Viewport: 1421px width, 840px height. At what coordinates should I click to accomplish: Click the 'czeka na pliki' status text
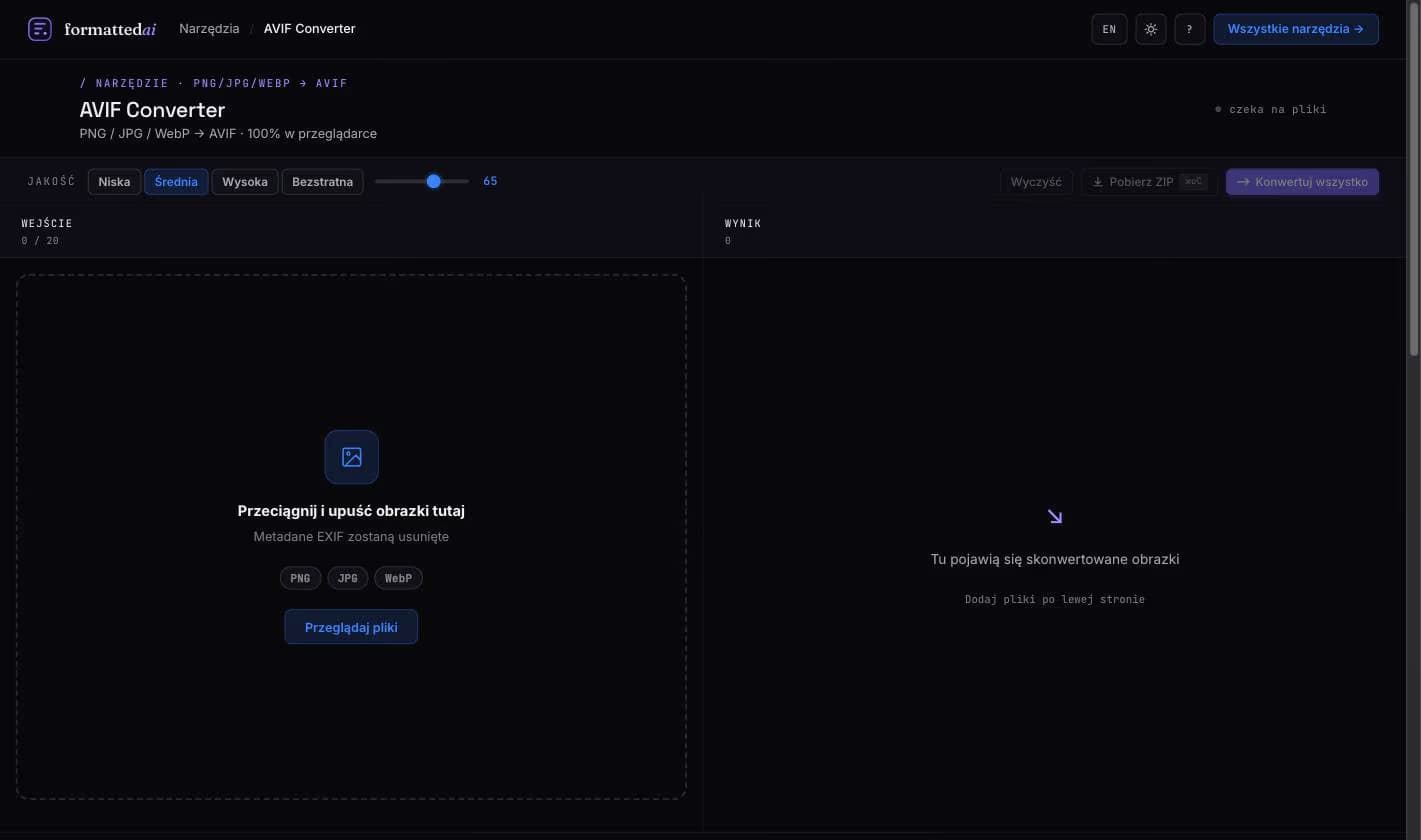tap(1277, 109)
